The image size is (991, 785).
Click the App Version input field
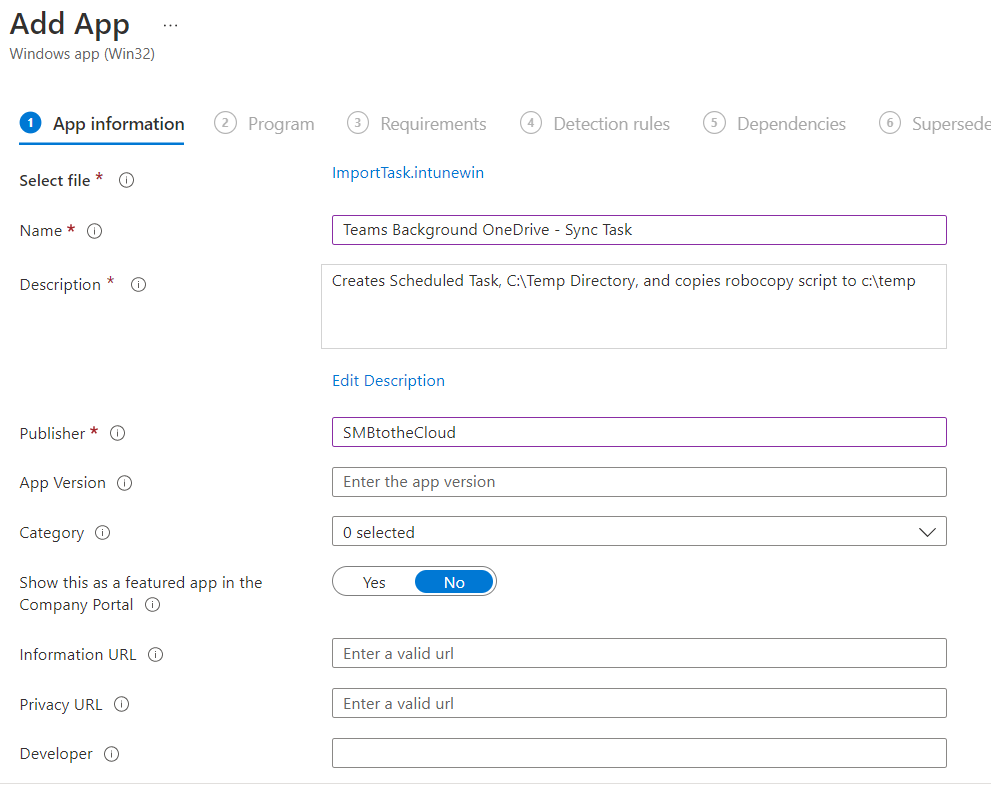point(638,482)
